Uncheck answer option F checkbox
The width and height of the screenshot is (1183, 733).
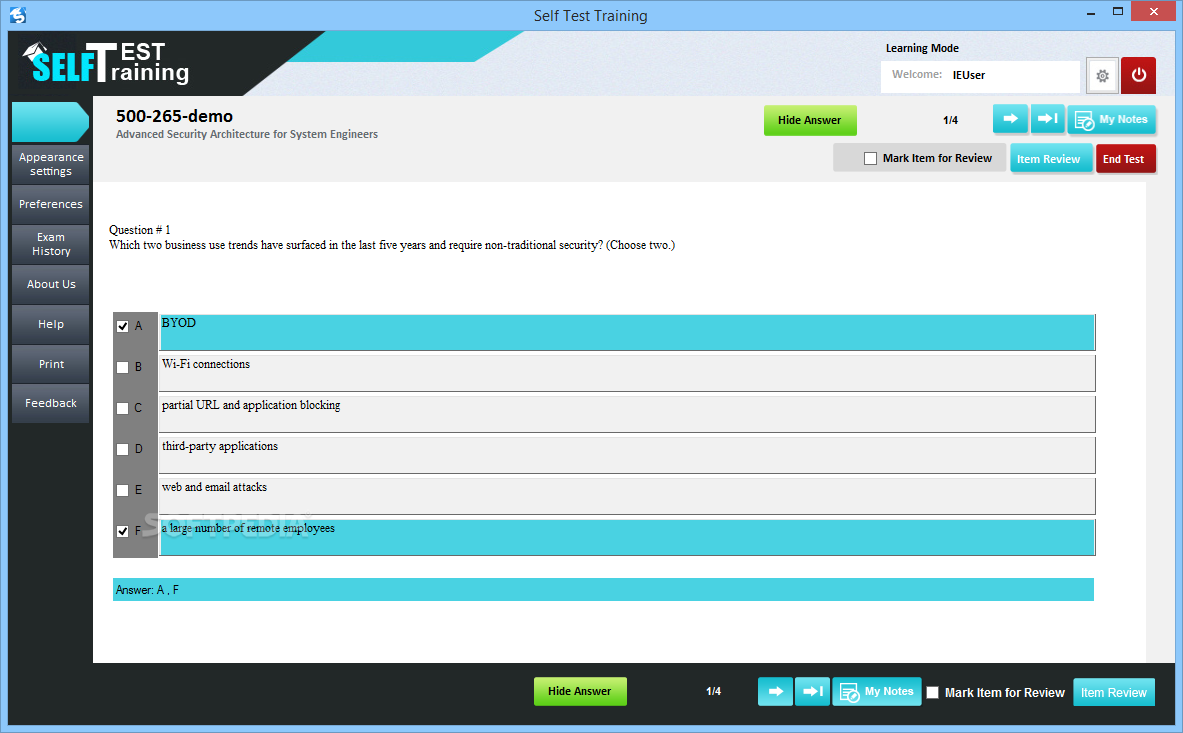point(122,531)
